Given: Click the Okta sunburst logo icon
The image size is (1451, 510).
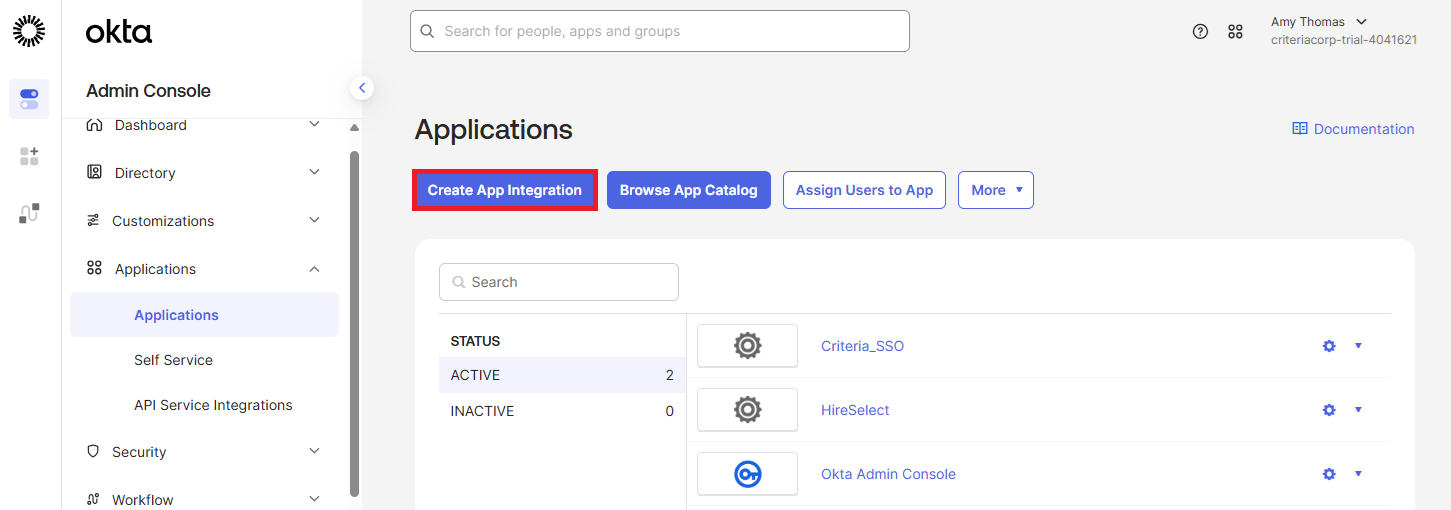Looking at the screenshot, I should (x=29, y=31).
